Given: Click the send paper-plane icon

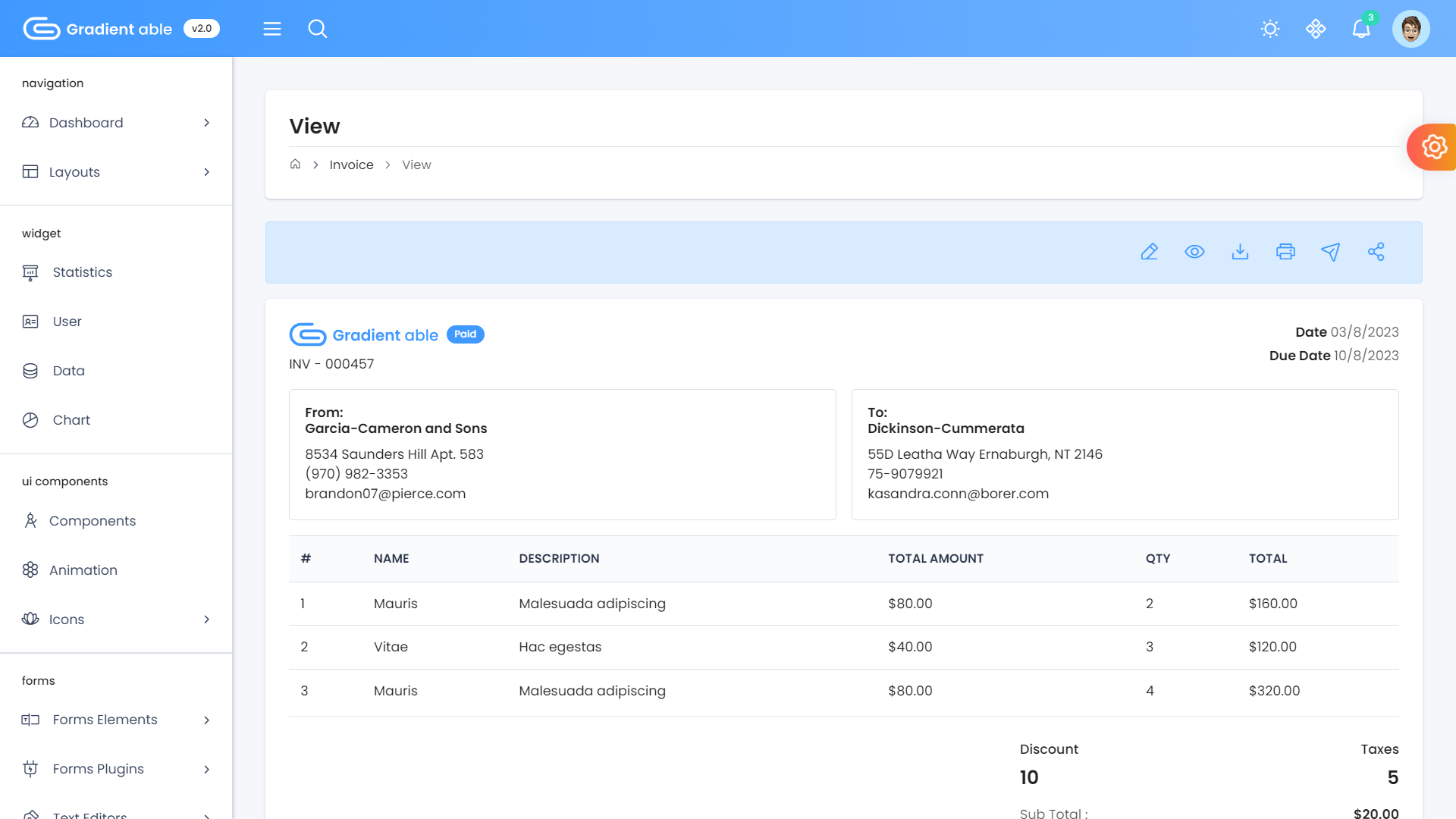Looking at the screenshot, I should [x=1331, y=252].
